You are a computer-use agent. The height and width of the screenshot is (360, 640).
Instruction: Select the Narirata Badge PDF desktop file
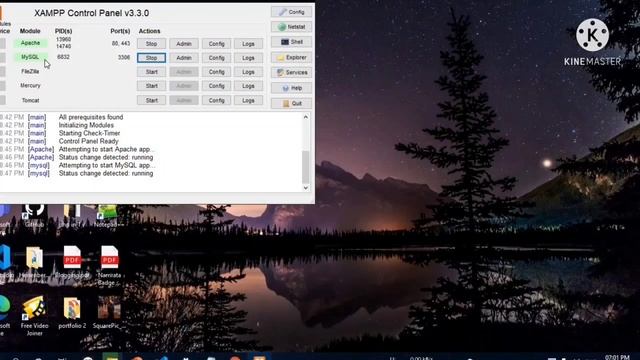tap(109, 266)
